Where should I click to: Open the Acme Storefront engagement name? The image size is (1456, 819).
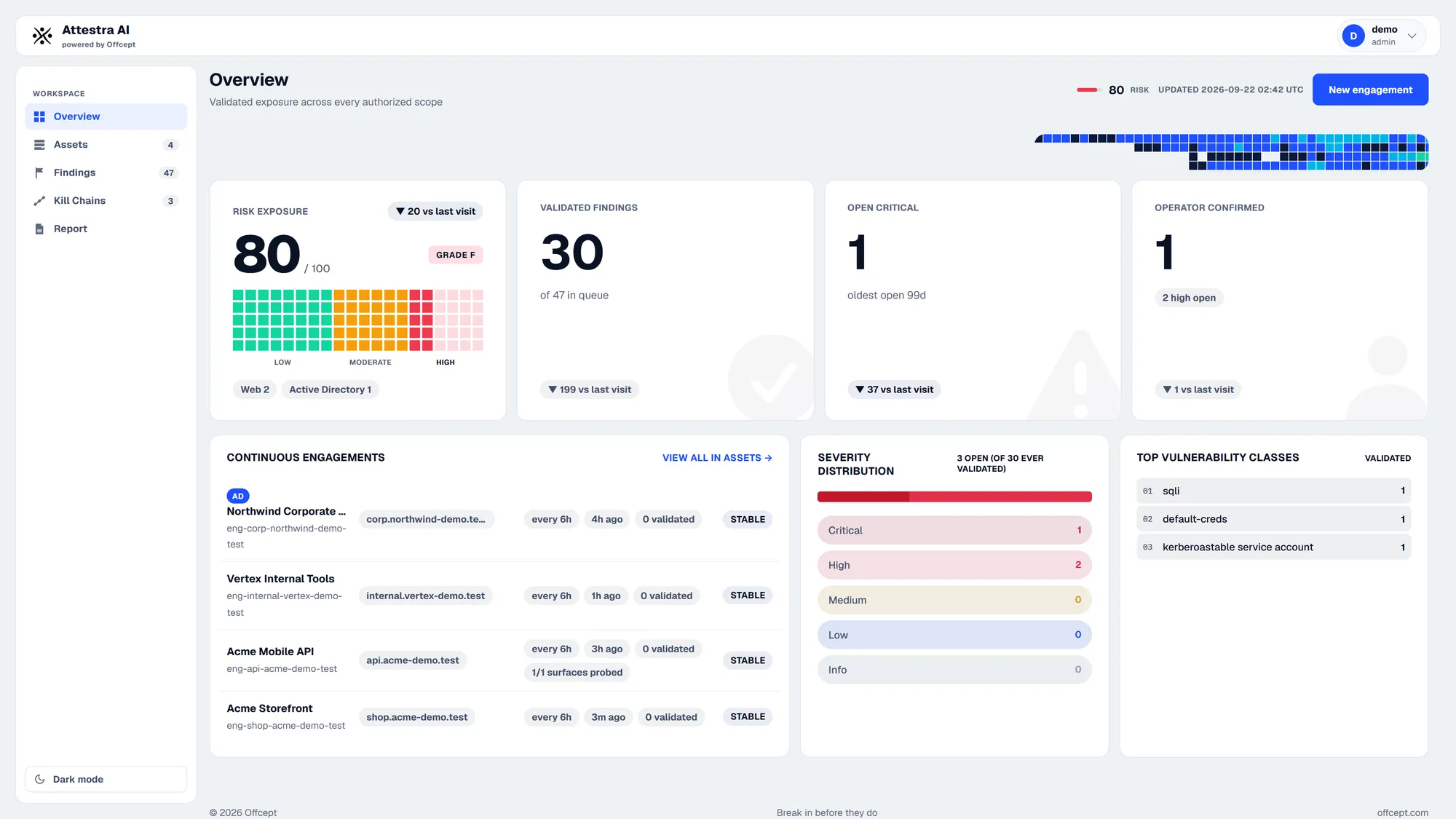tap(269, 708)
